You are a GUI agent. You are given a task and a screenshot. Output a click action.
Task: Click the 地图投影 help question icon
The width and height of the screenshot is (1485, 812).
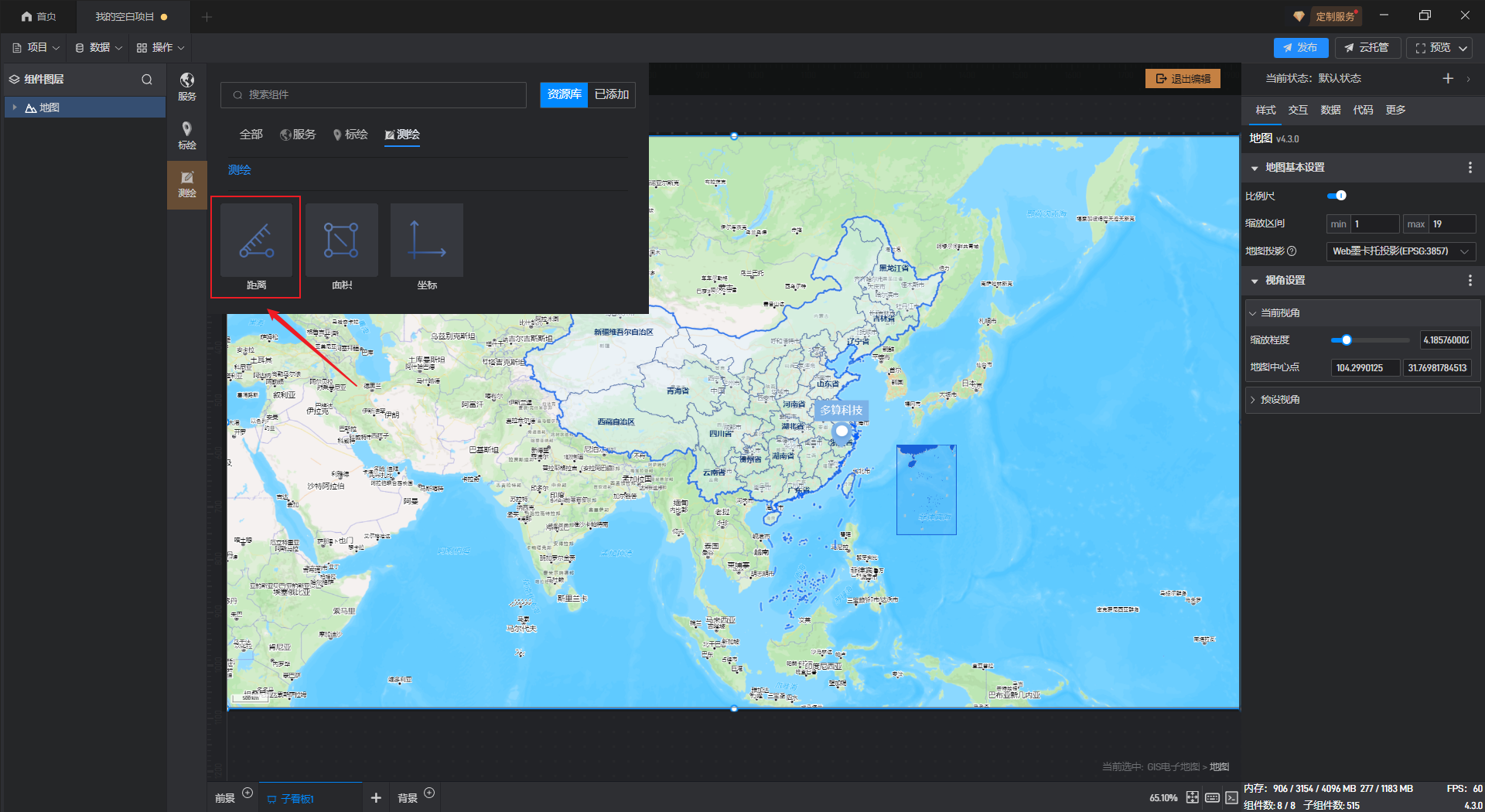1292,251
